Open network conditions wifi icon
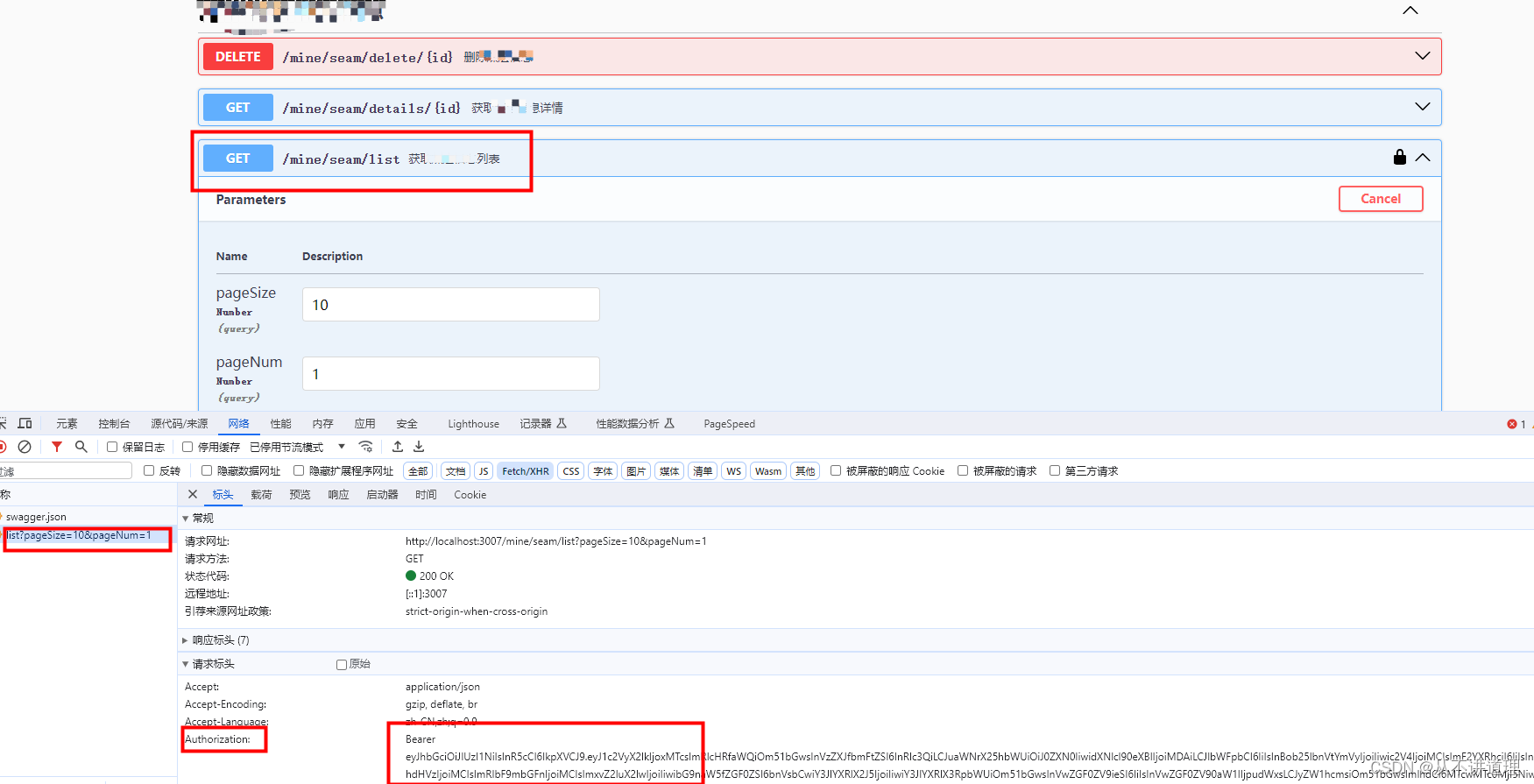The image size is (1534, 784). point(365,447)
